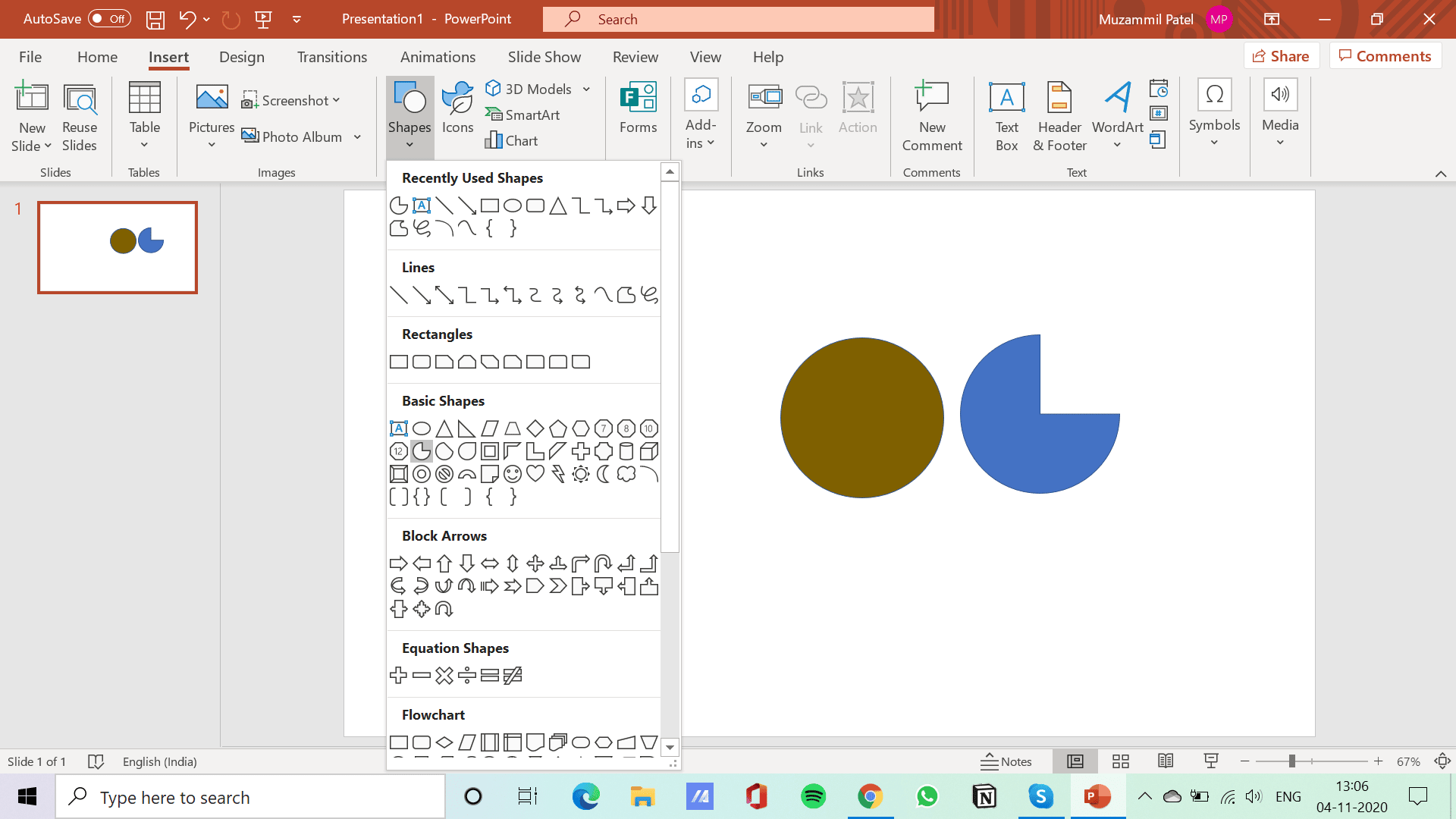Click the Share button
The height and width of the screenshot is (819, 1456).
[x=1281, y=56]
